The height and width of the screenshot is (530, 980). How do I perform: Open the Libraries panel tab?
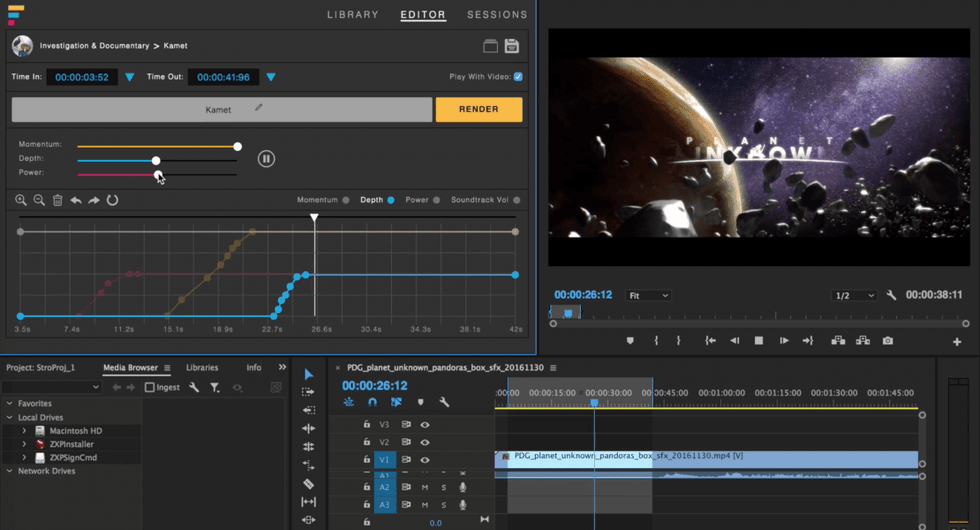point(202,368)
